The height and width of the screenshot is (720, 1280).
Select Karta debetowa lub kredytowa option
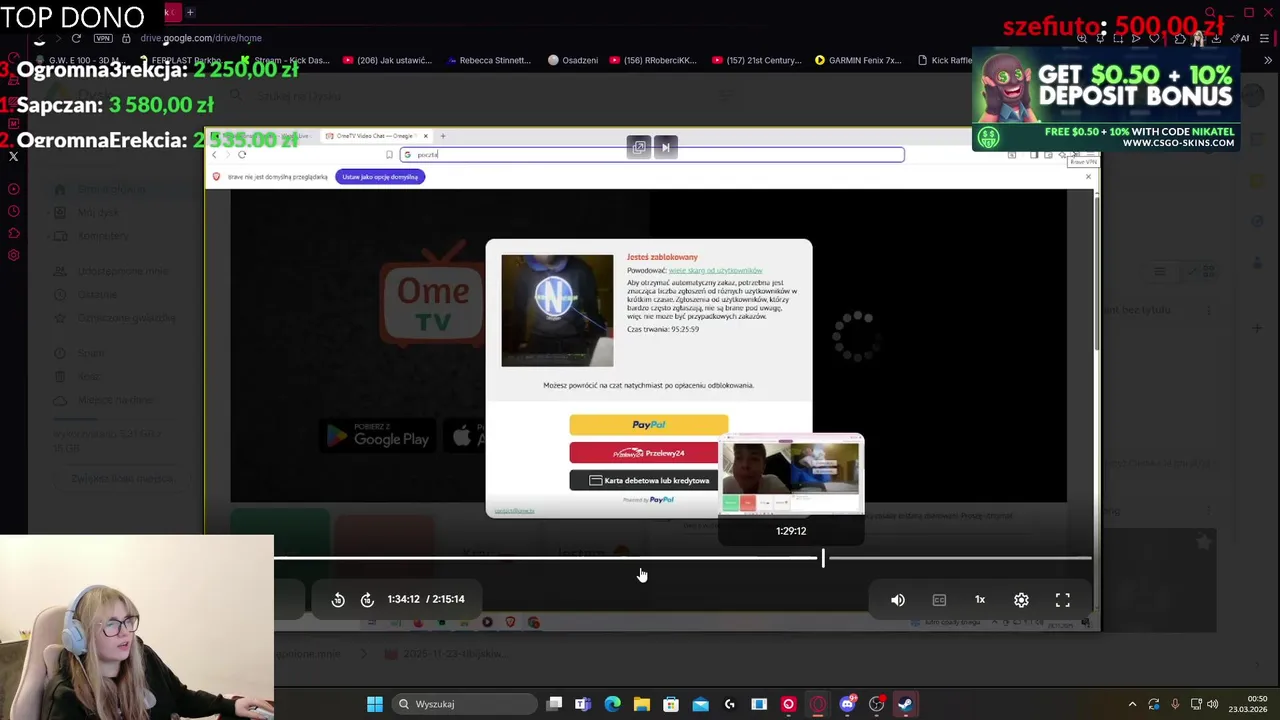pyautogui.click(x=644, y=480)
